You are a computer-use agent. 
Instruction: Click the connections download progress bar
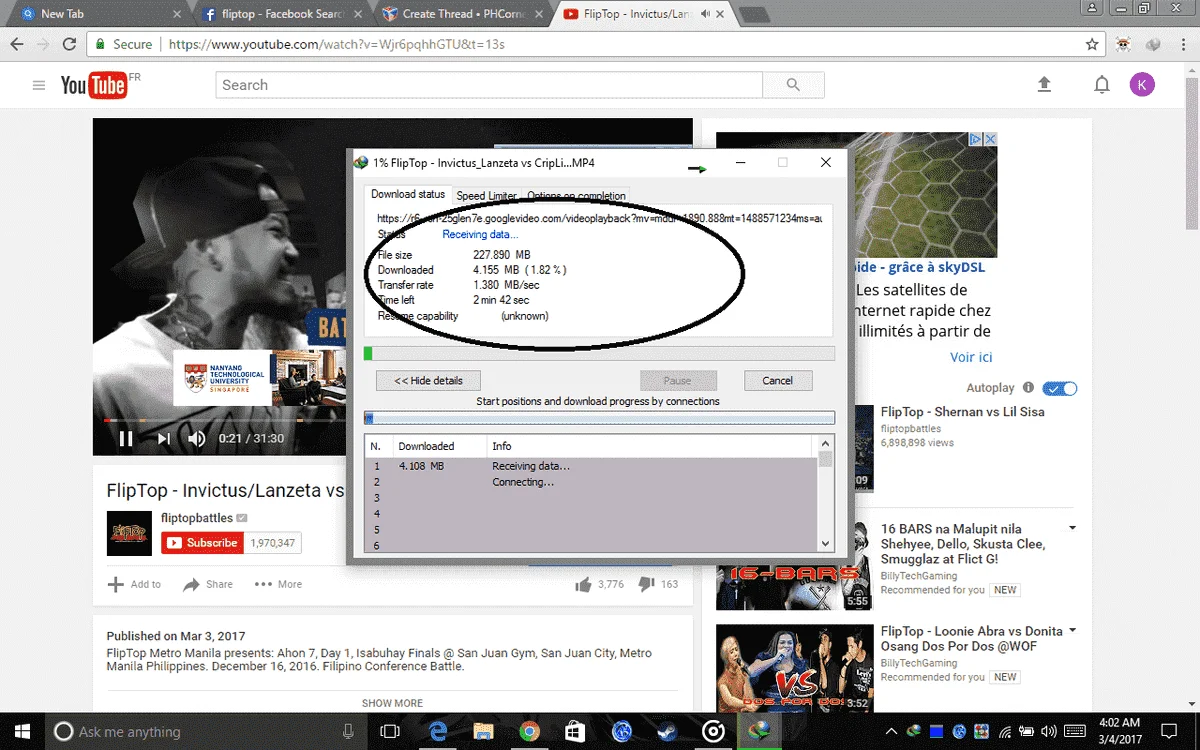(599, 418)
